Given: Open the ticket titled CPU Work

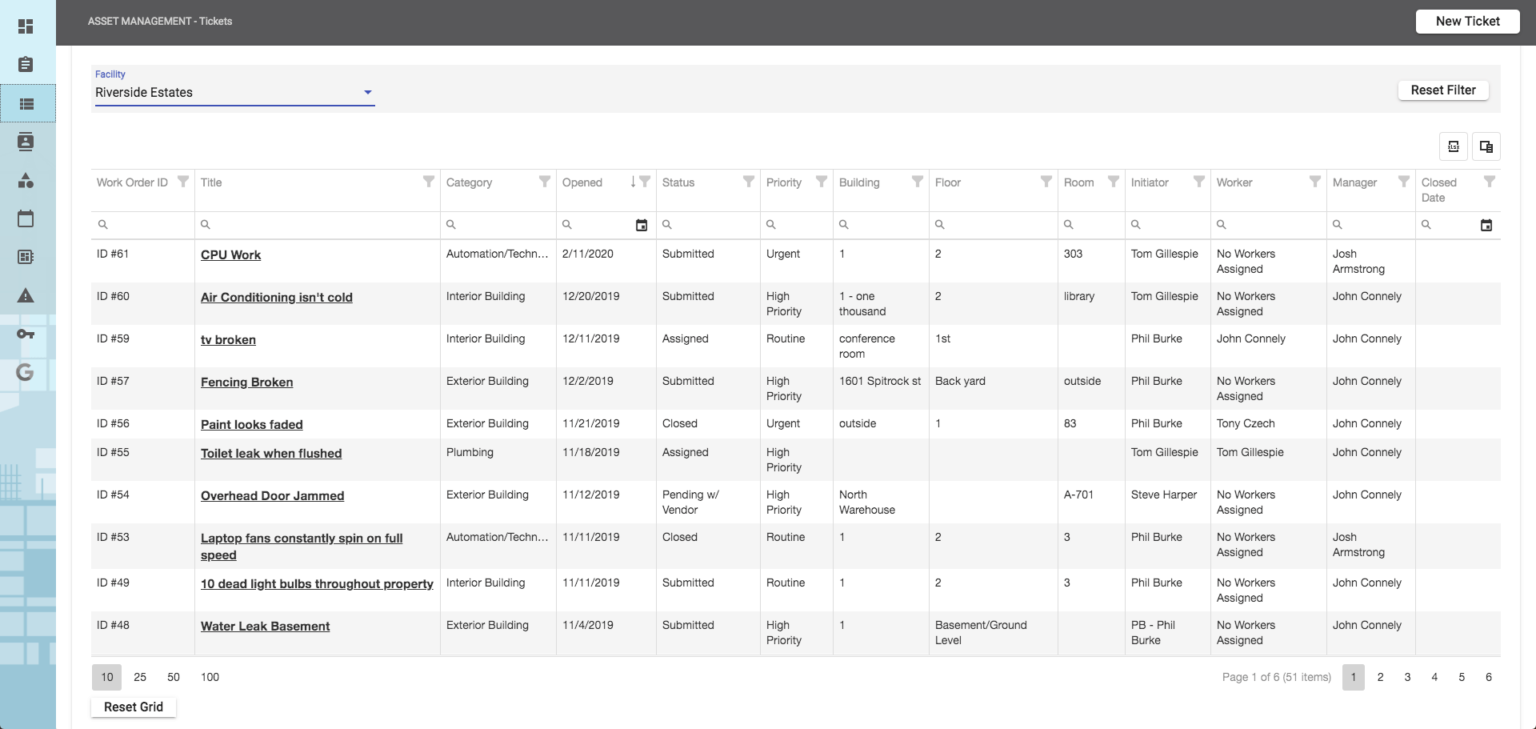Looking at the screenshot, I should tap(230, 254).
